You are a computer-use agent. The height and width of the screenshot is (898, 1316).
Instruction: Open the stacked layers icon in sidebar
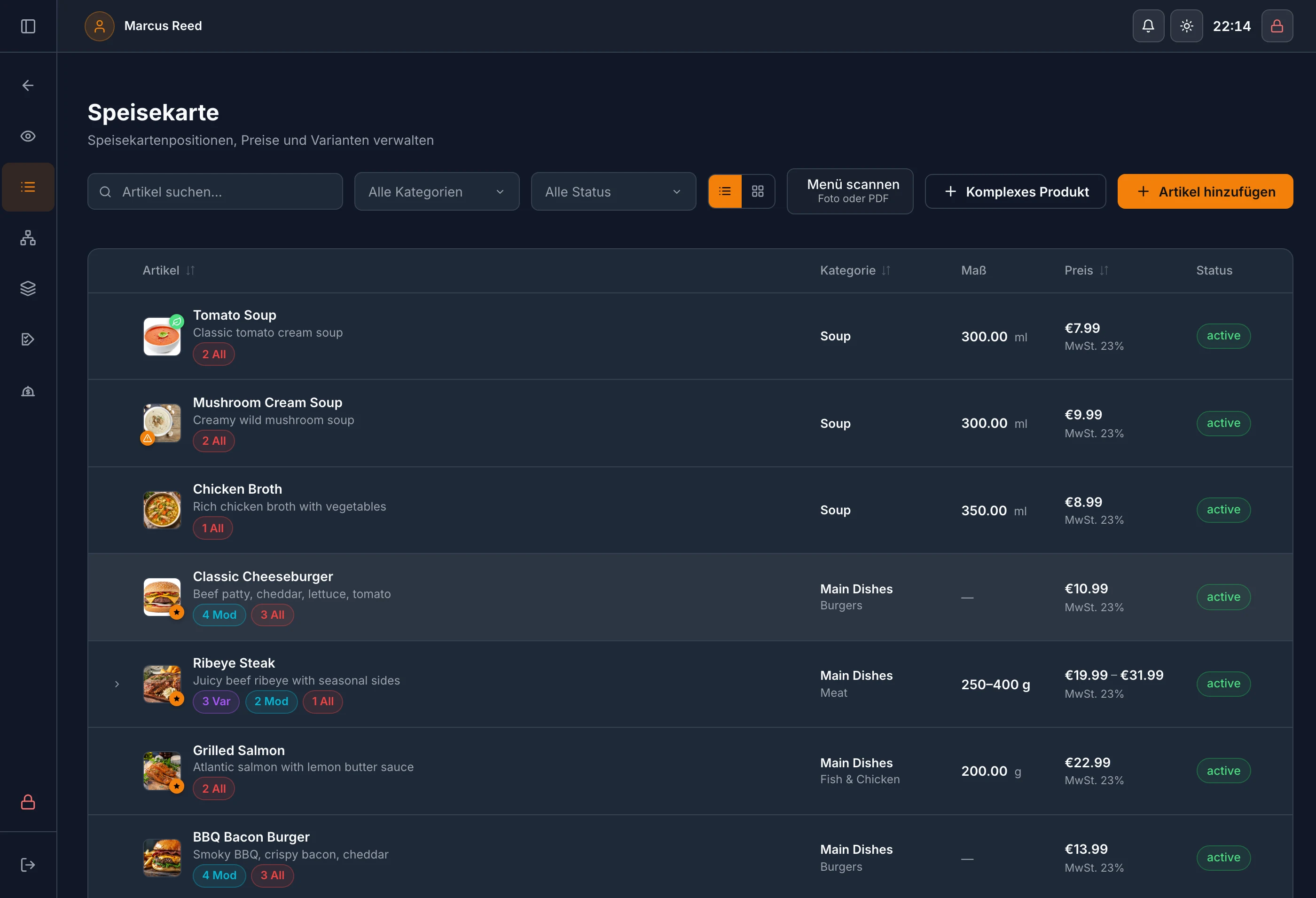click(28, 288)
